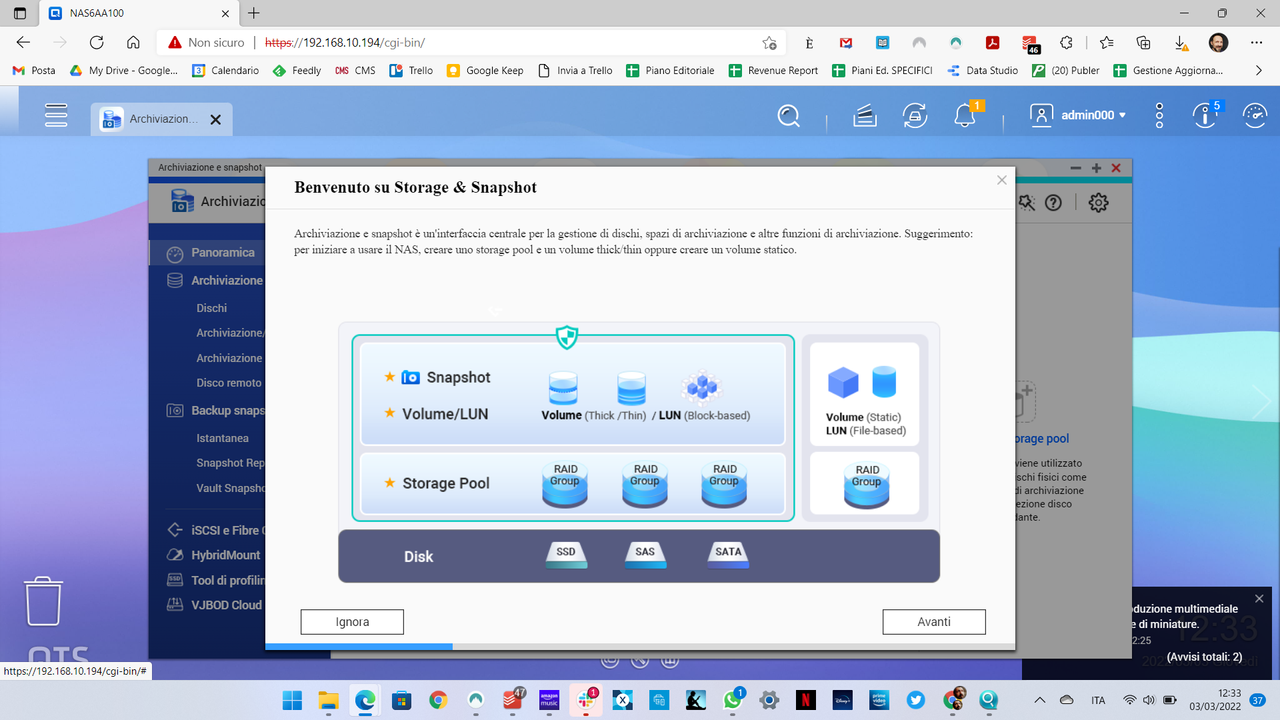1280x720 pixels.
Task: Show QTS background tasks icon
Action: [865, 116]
